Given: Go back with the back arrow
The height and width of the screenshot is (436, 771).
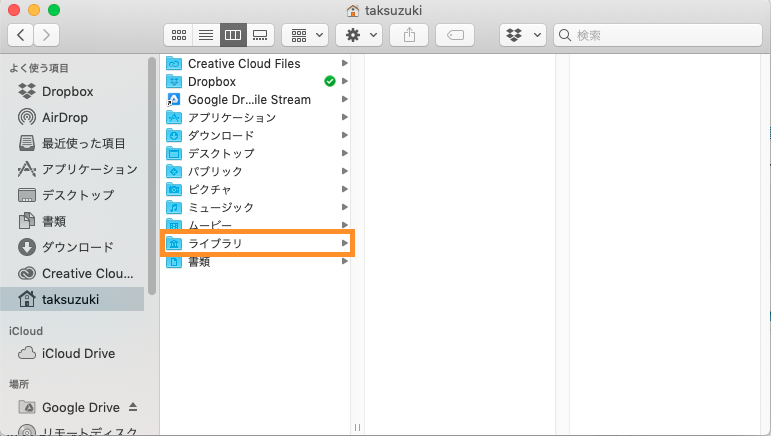Looking at the screenshot, I should pyautogui.click(x=21, y=35).
